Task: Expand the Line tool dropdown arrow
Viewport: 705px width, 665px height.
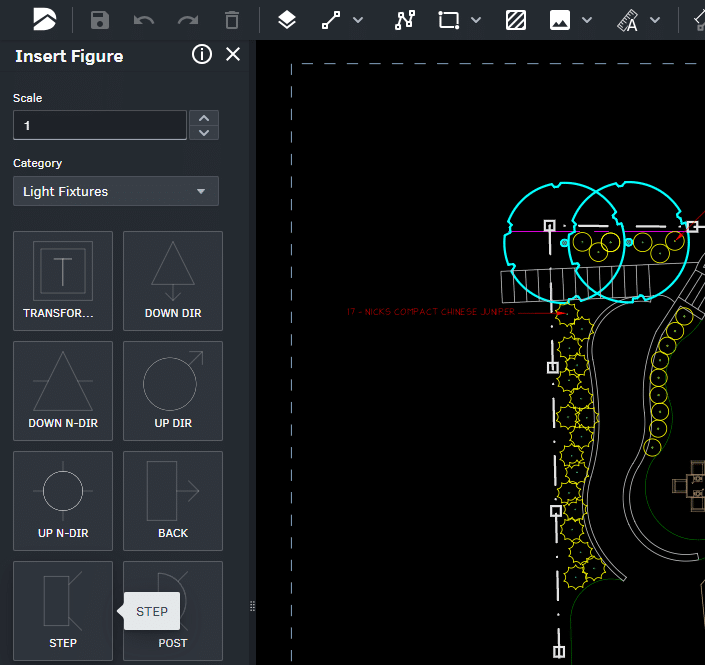Action: click(358, 20)
